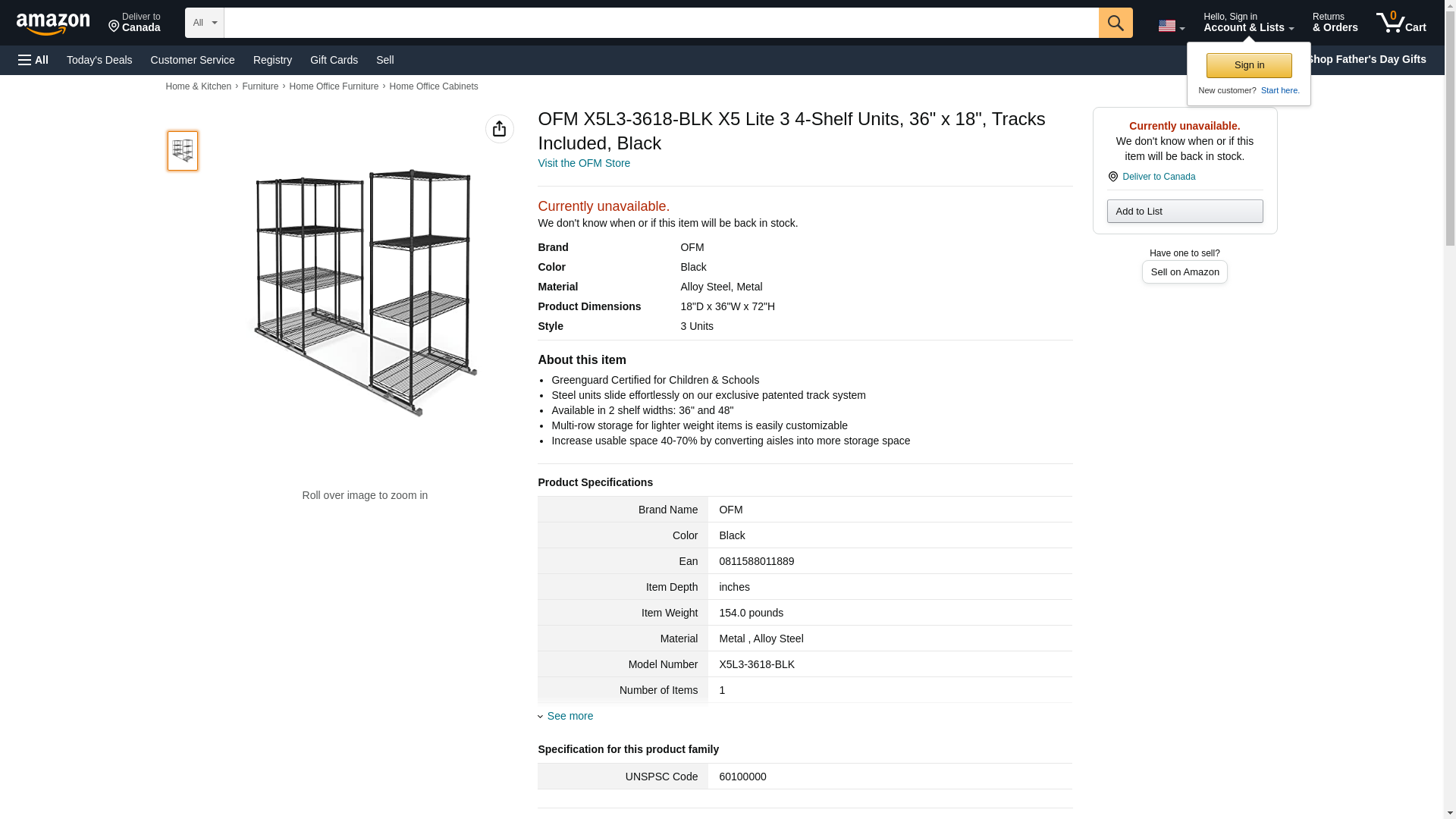Open Today's Deals in navigation bar
The image size is (1456, 819).
click(x=99, y=60)
